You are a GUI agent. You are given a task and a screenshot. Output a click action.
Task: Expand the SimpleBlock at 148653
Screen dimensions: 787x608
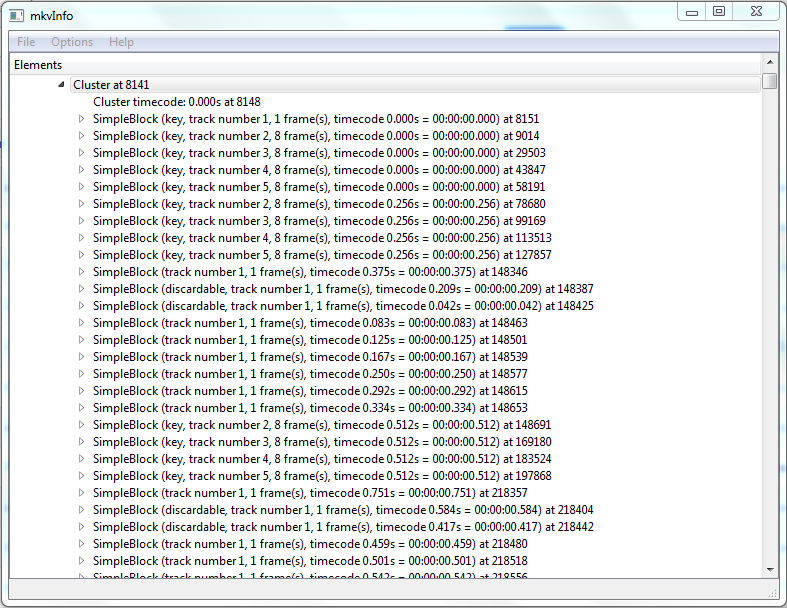pos(81,408)
